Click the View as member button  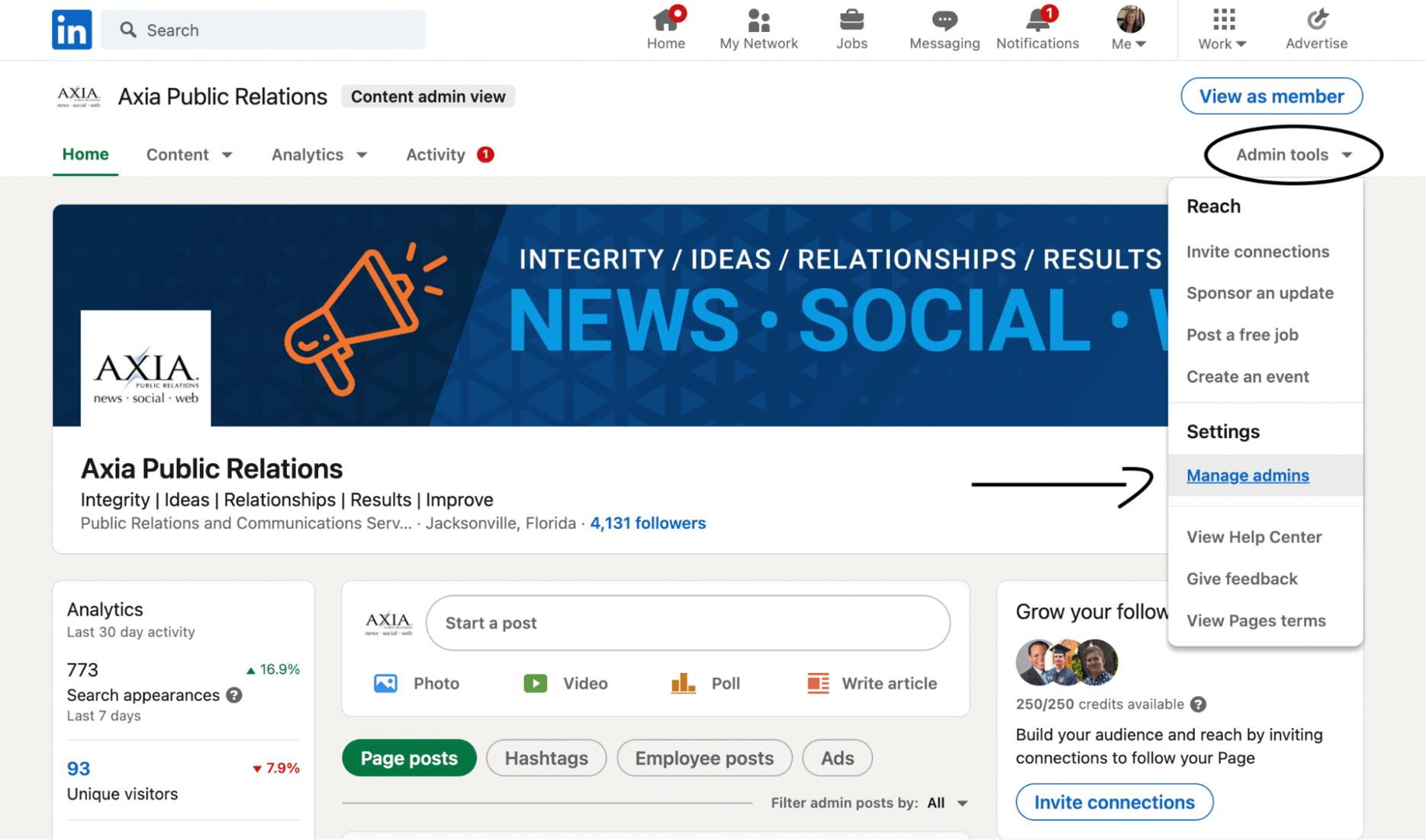click(x=1271, y=96)
